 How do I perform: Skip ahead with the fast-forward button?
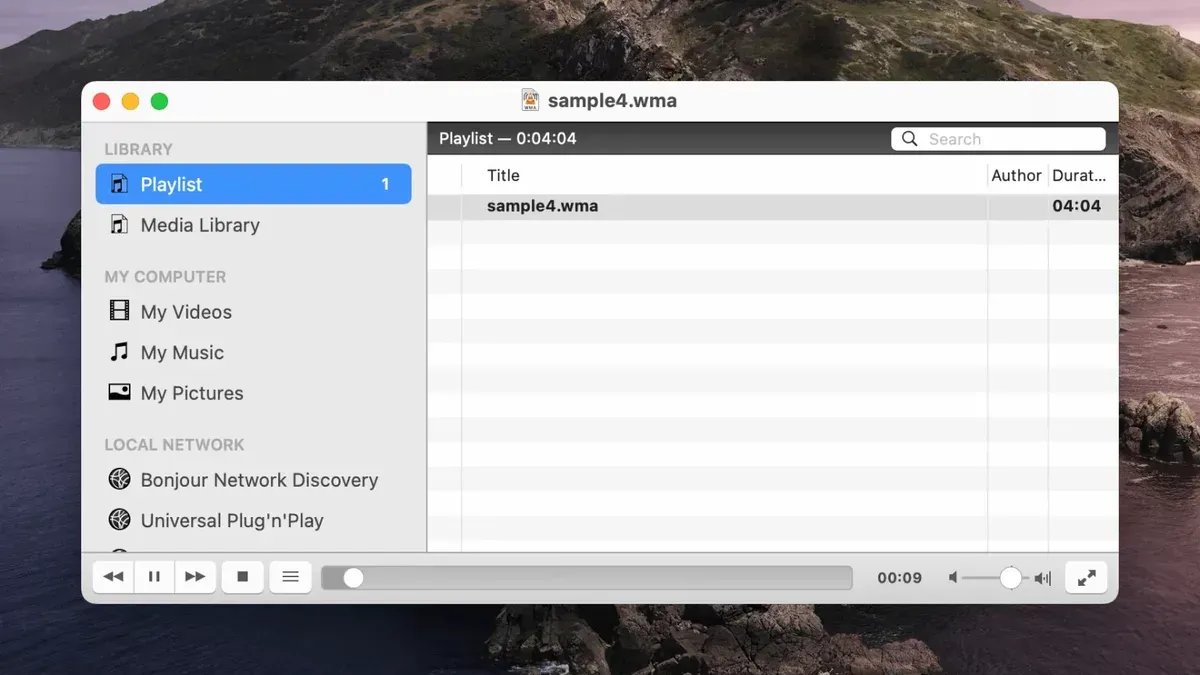pyautogui.click(x=195, y=577)
